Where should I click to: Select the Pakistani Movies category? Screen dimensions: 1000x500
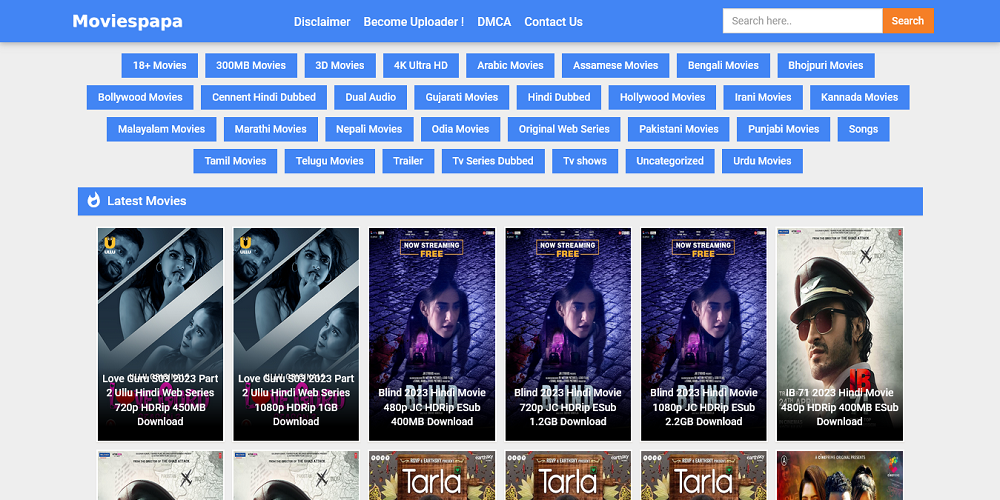[x=679, y=129]
